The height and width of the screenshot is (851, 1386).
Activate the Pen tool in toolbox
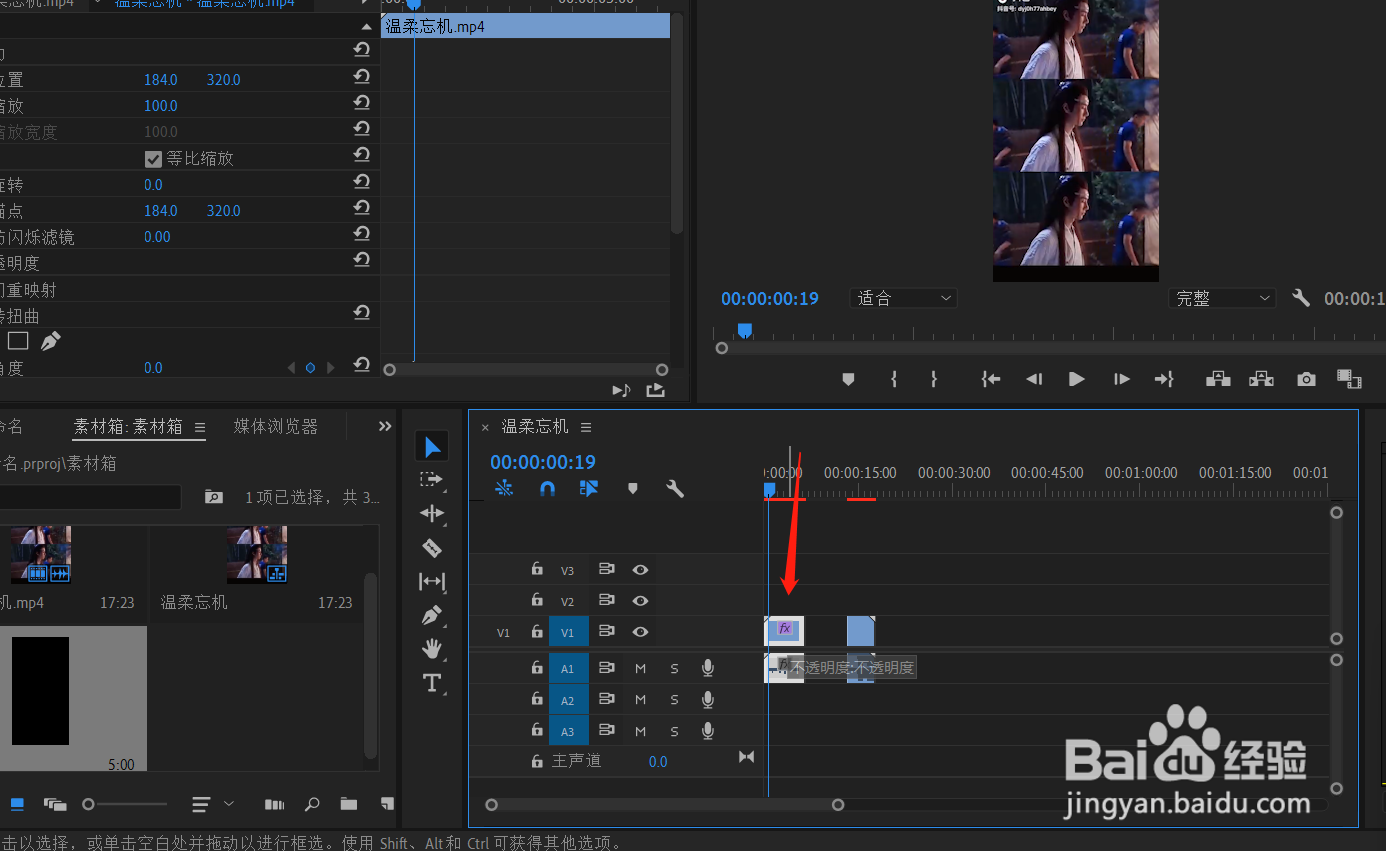tap(432, 615)
